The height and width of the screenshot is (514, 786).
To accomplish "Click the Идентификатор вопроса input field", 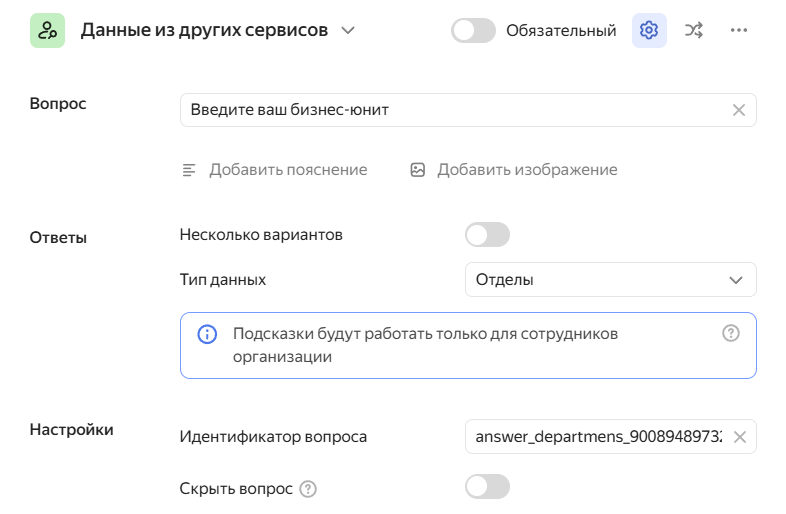I will [x=598, y=437].
